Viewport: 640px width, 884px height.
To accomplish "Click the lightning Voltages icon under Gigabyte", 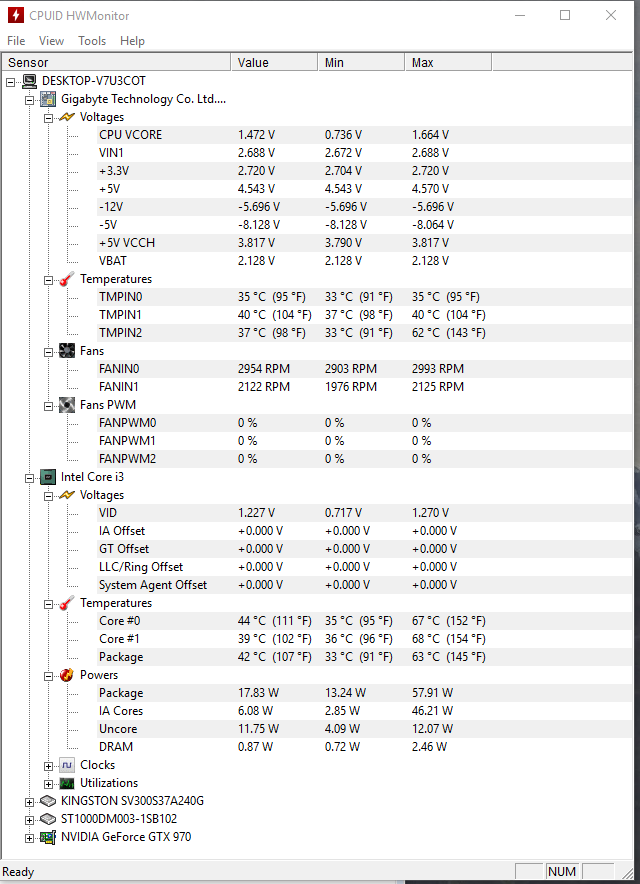I will (67, 117).
